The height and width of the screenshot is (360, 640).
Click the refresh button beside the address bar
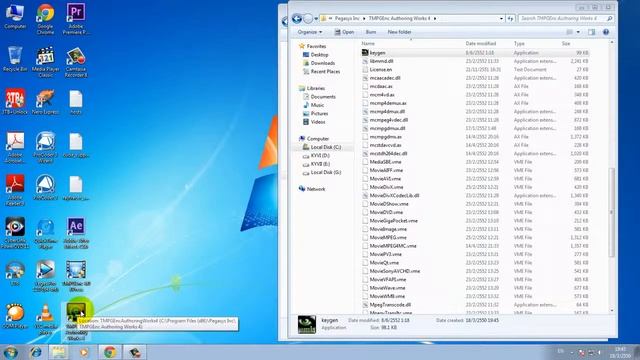pos(510,18)
